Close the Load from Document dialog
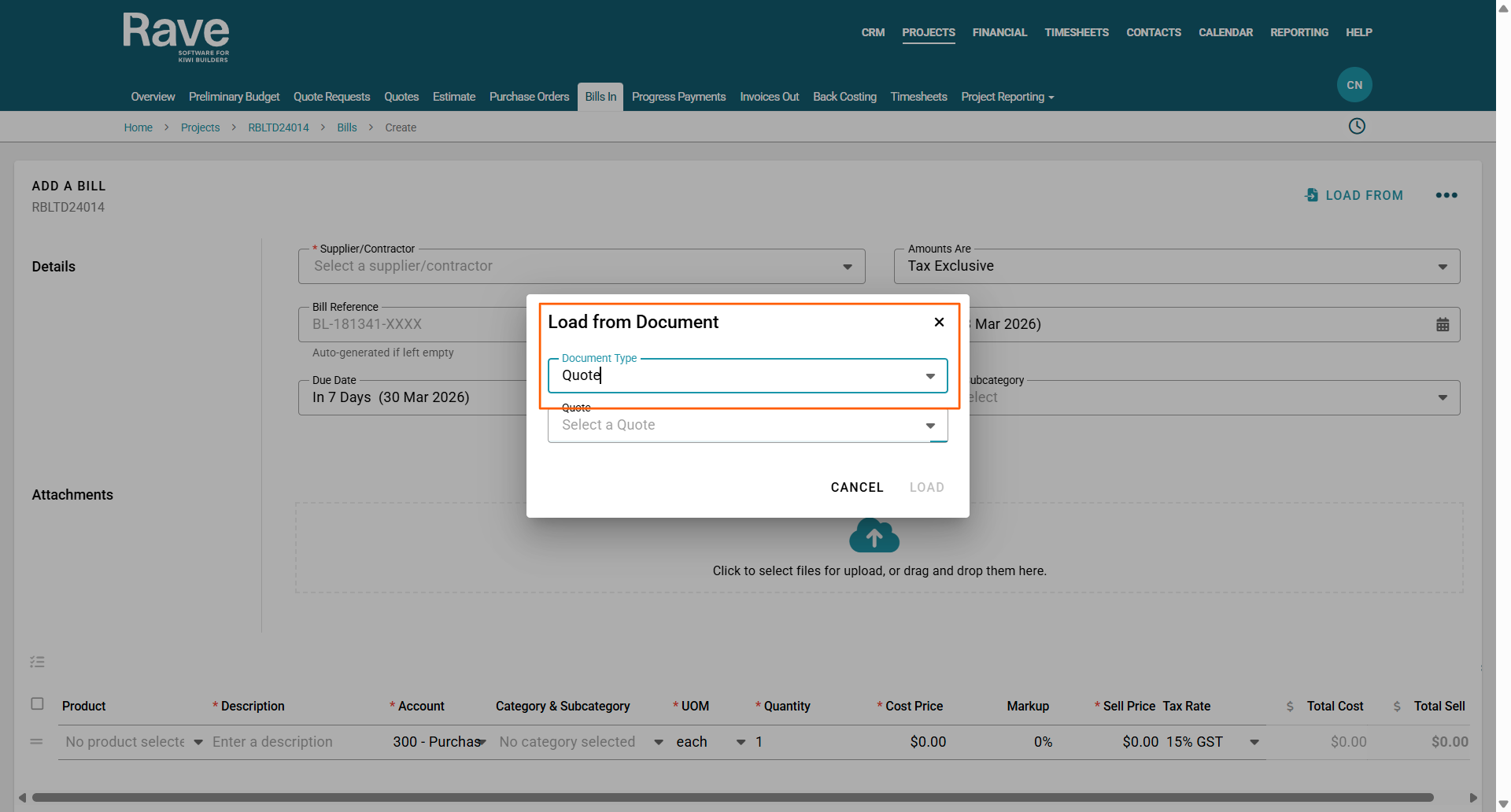Screen dimensions: 1511x812 pos(939,322)
